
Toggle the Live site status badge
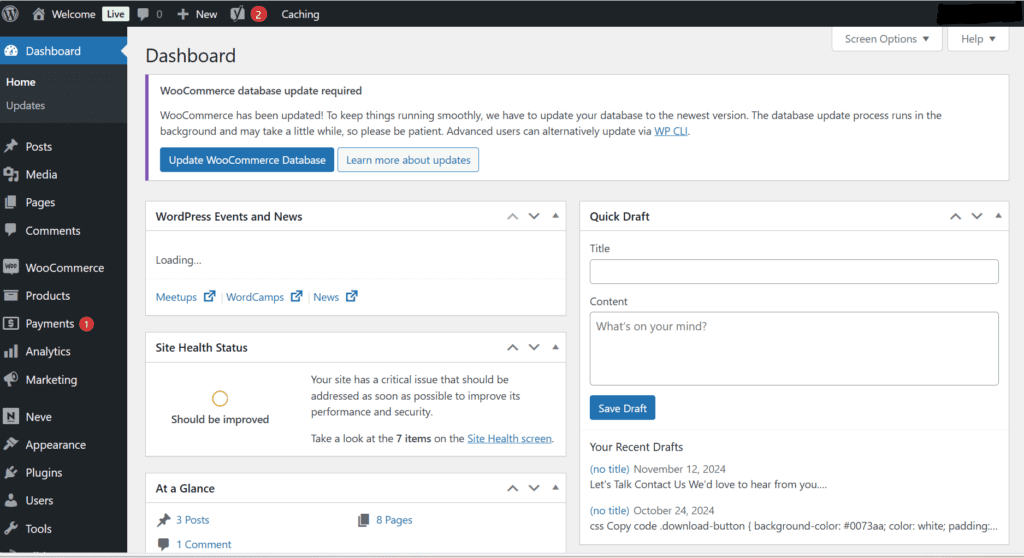[116, 14]
